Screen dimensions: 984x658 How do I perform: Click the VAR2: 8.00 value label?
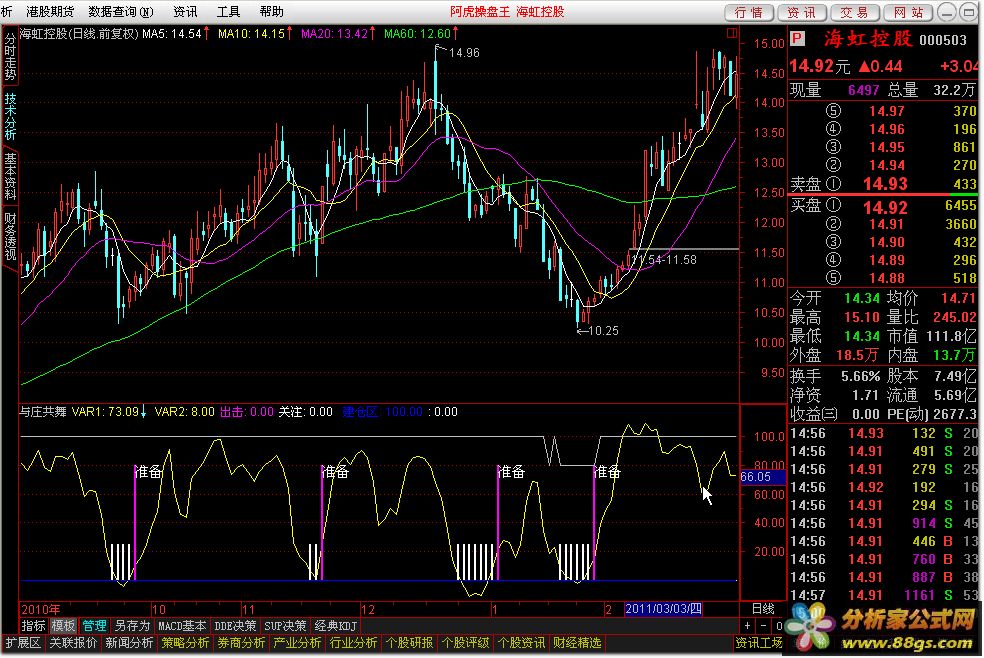[x=184, y=411]
